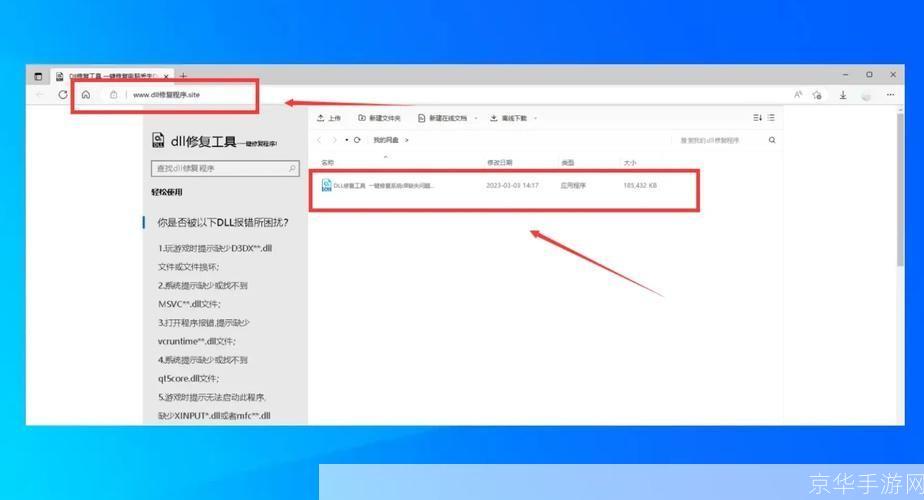
Task: Switch to the list view icon
Action: 771,118
